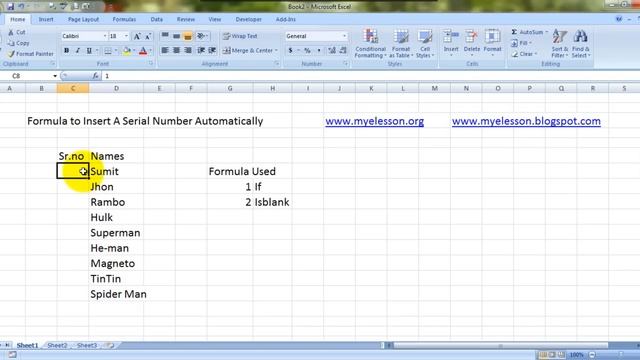The image size is (640, 360).
Task: Click Insert cells icon
Action: 451,37
